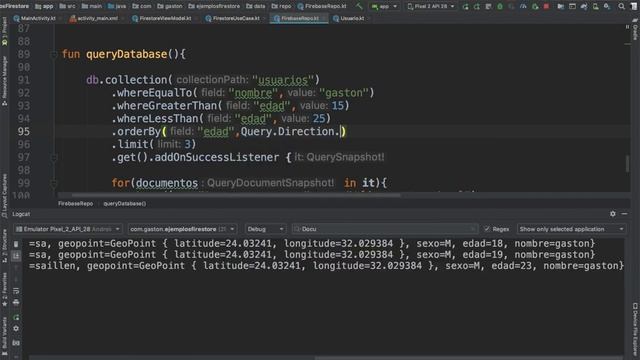The width and height of the screenshot is (640, 360).
Task: Click the log line with edad=23
Action: [x=326, y=266]
